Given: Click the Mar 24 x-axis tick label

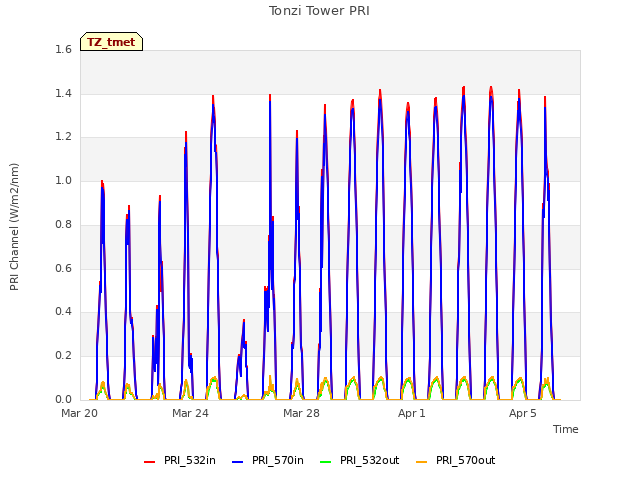Looking at the screenshot, I should (x=191, y=413).
